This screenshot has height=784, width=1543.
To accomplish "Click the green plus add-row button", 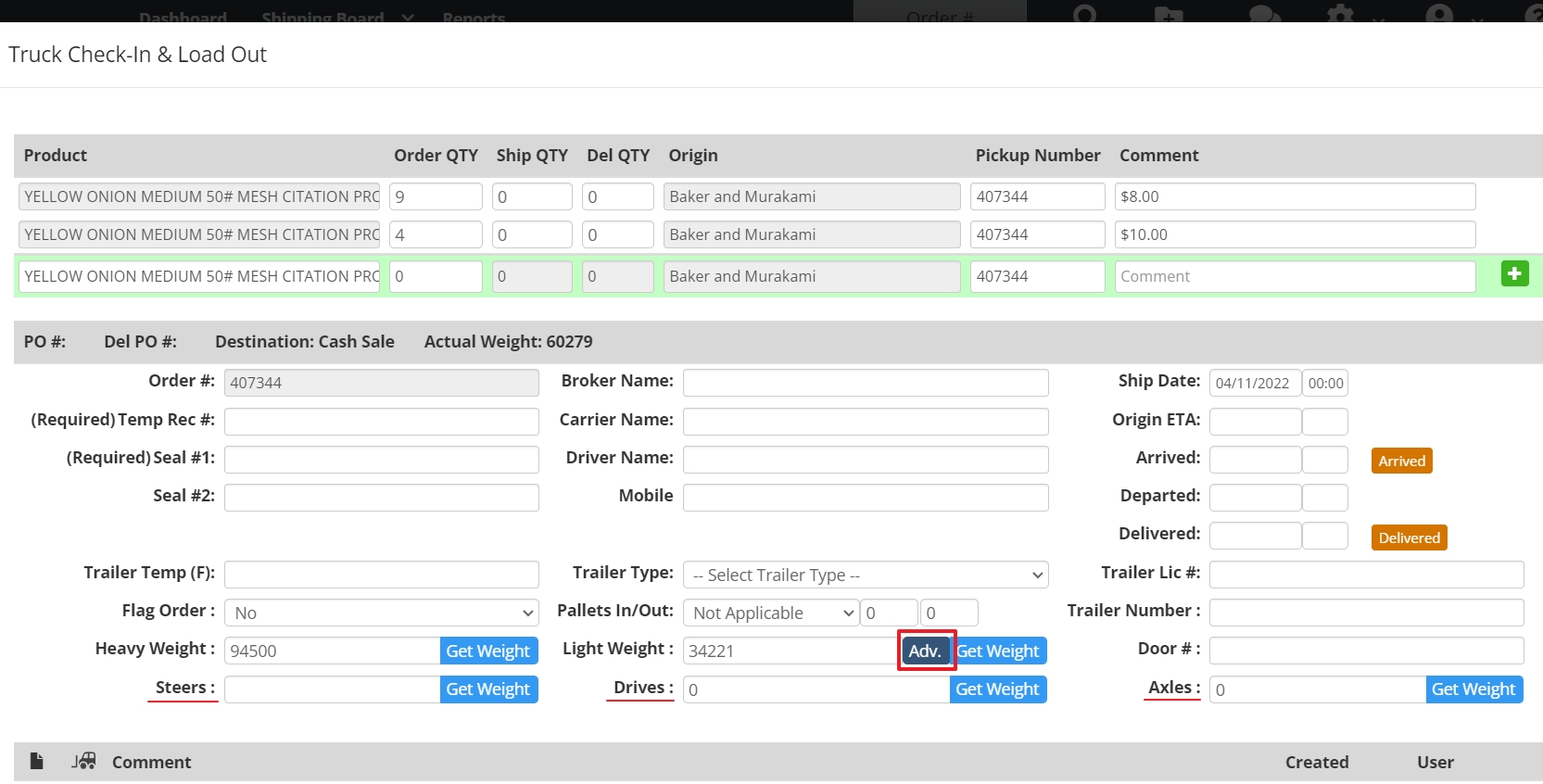I will click(1514, 274).
